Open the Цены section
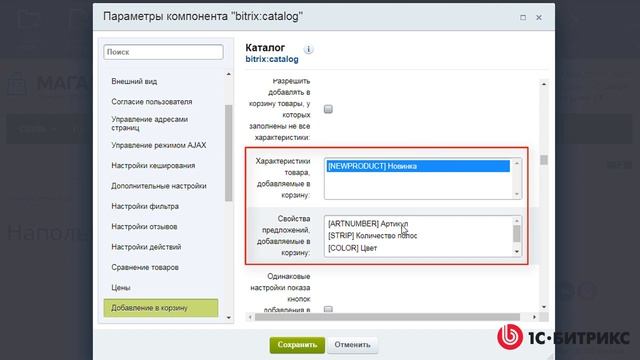The width and height of the screenshot is (640, 360). (121, 288)
